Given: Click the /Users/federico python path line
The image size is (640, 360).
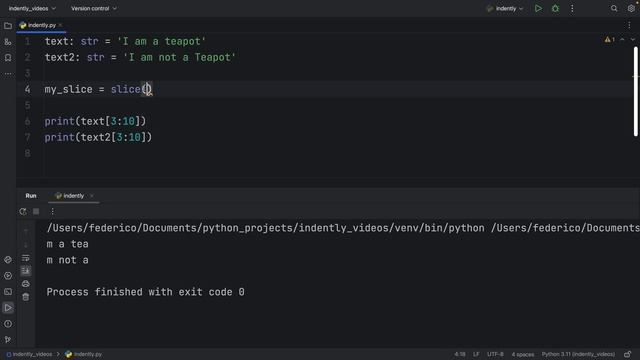Looking at the screenshot, I should coord(343,228).
